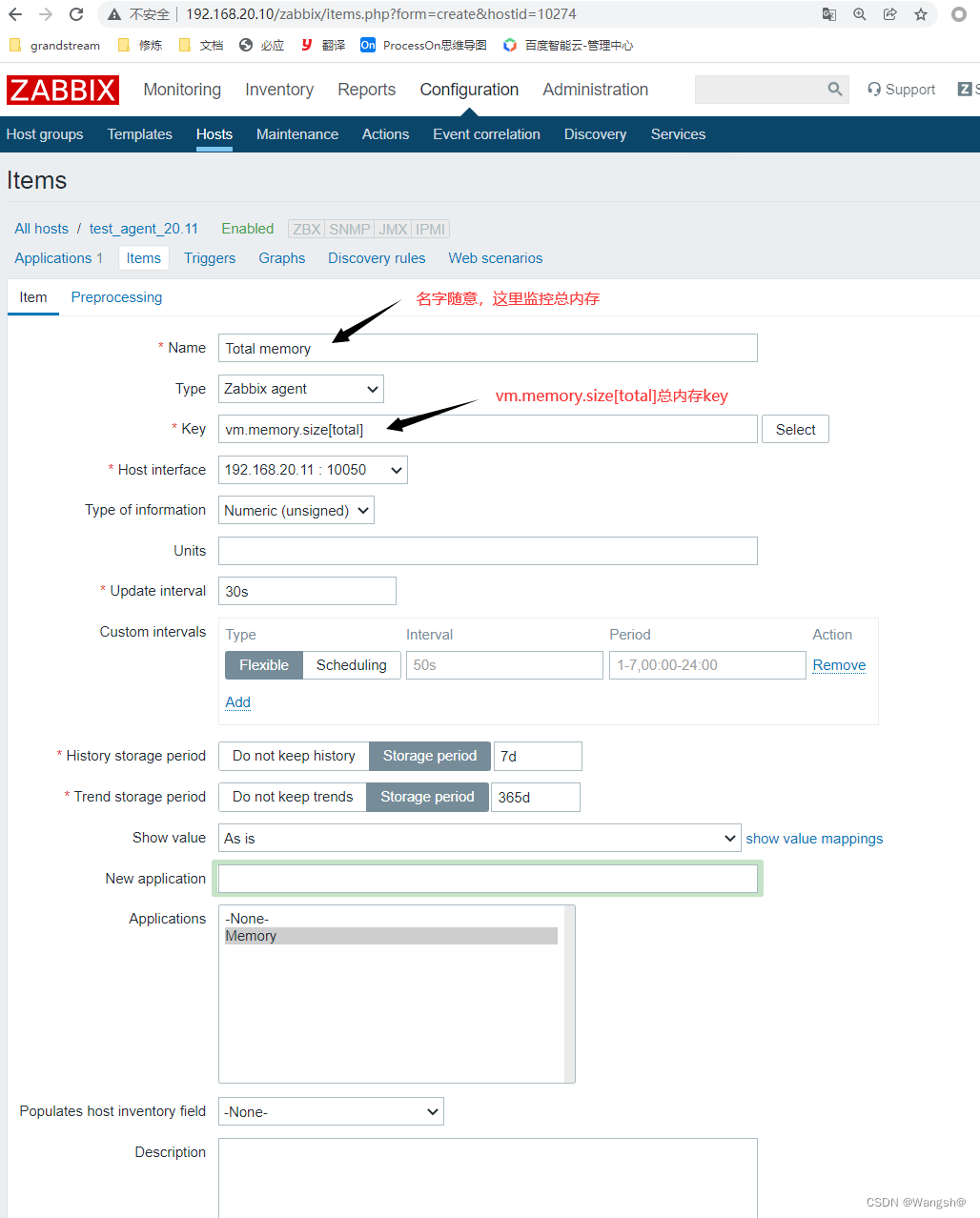The width and height of the screenshot is (980, 1218).
Task: Click the New application field
Action: 488,879
